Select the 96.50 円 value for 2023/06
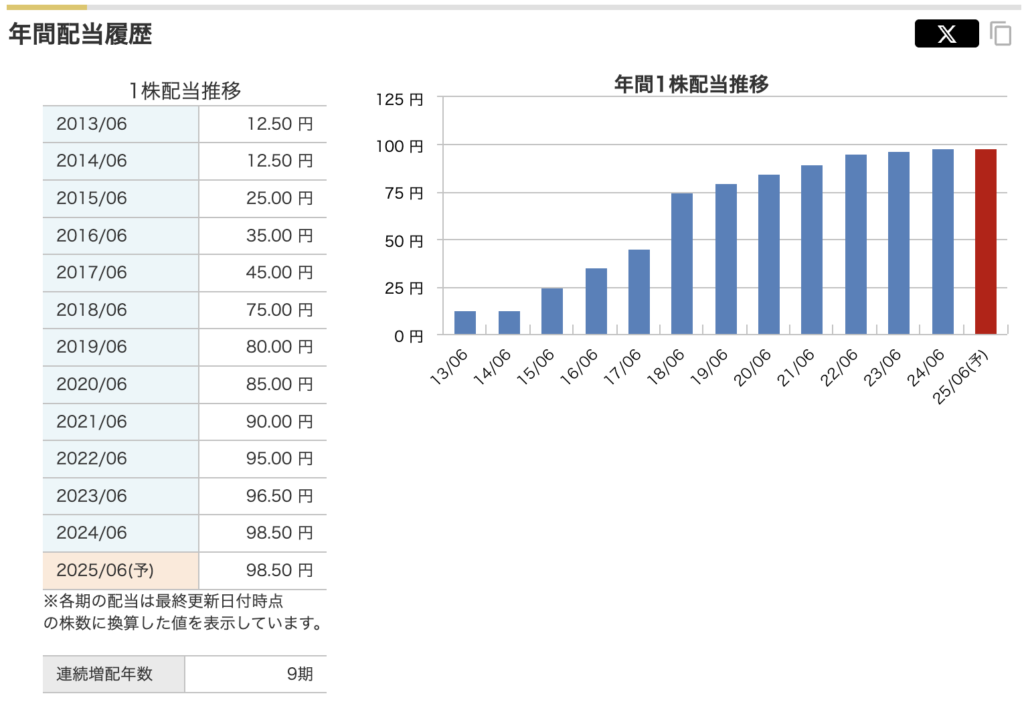1024x708 pixels. tap(279, 496)
